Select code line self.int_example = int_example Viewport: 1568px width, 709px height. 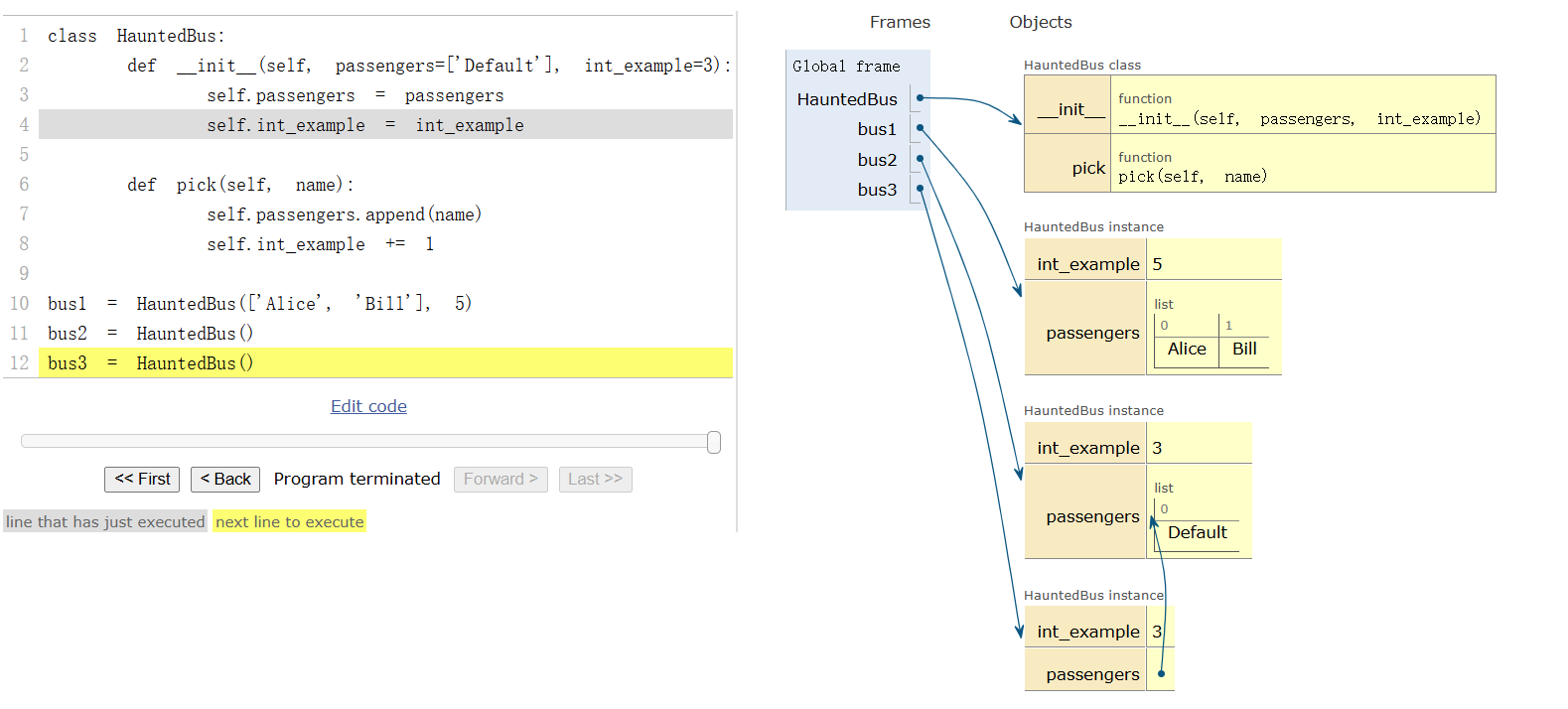pos(364,125)
